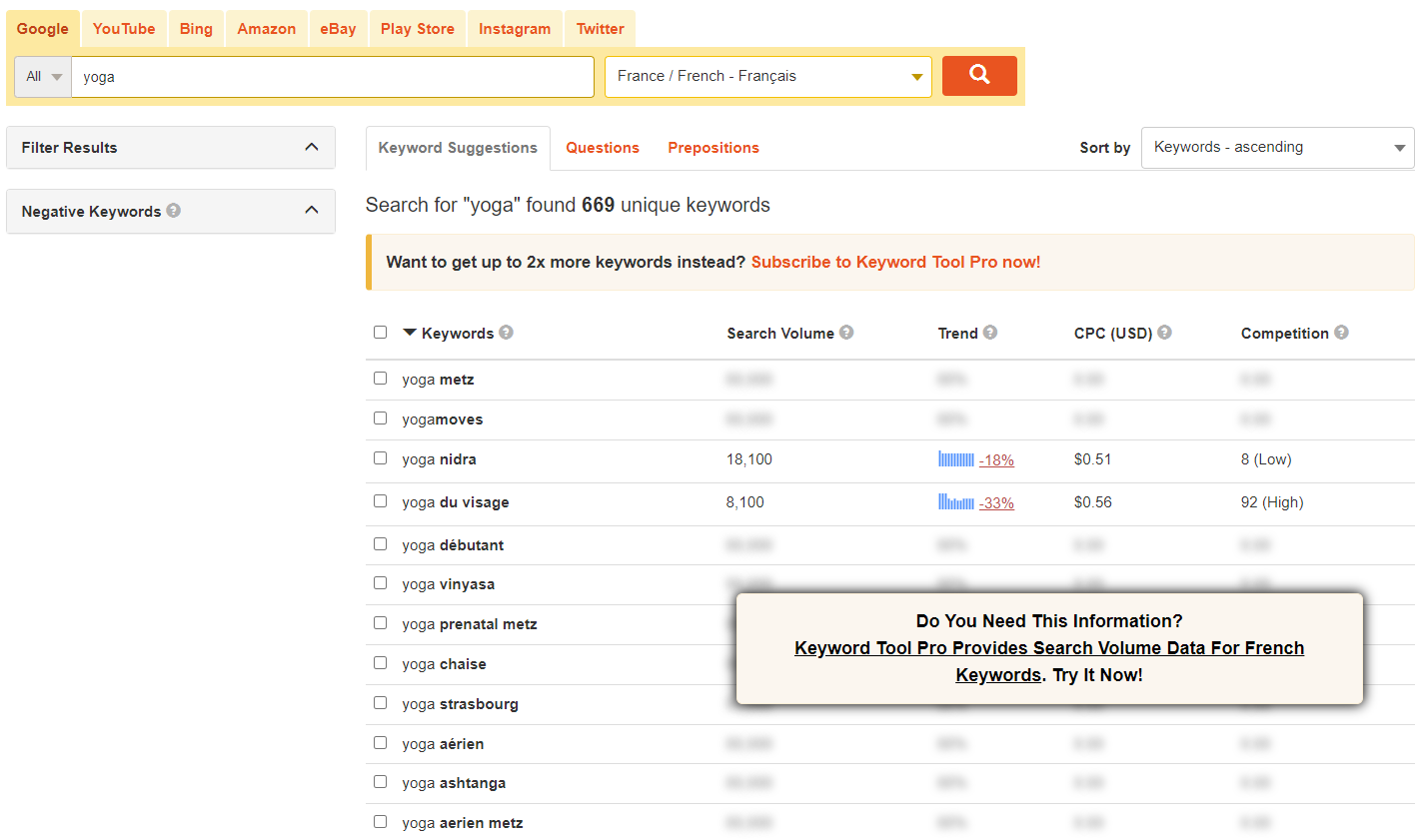Screen dimensions: 1425x840
Task: Open CPC (USD) help icon
Action: [1165, 333]
